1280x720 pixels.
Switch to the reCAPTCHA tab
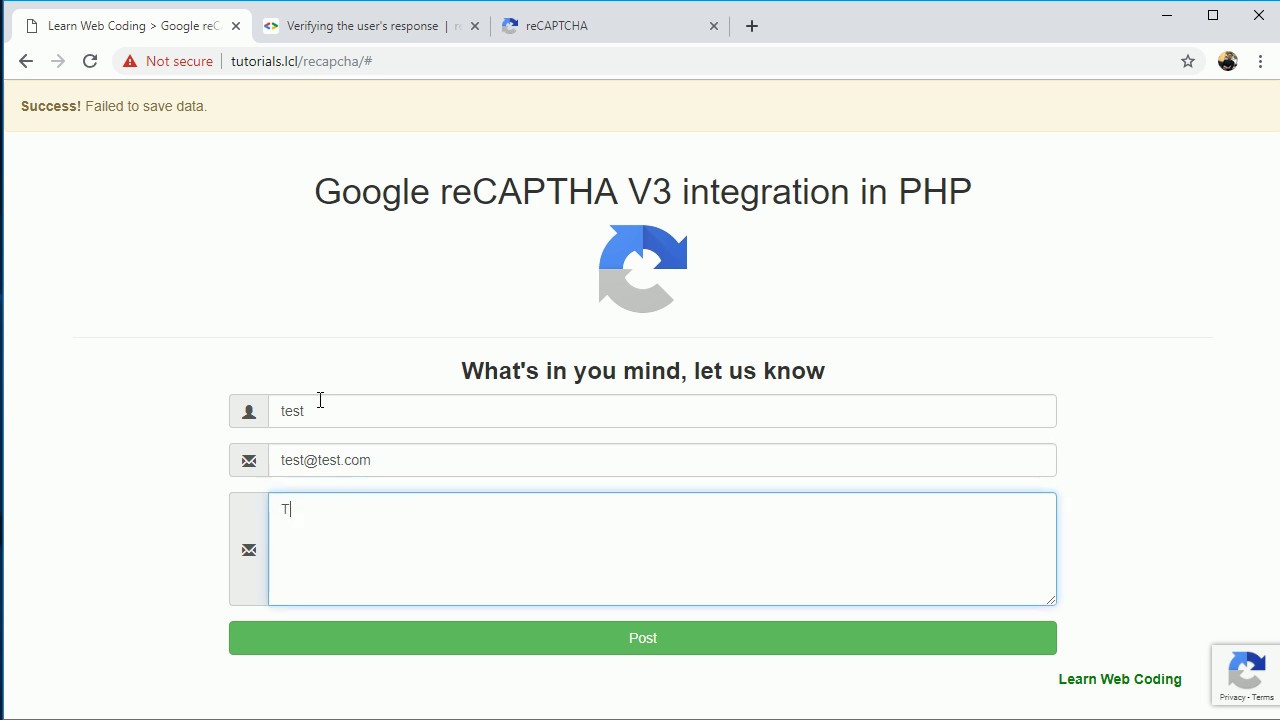tap(611, 26)
